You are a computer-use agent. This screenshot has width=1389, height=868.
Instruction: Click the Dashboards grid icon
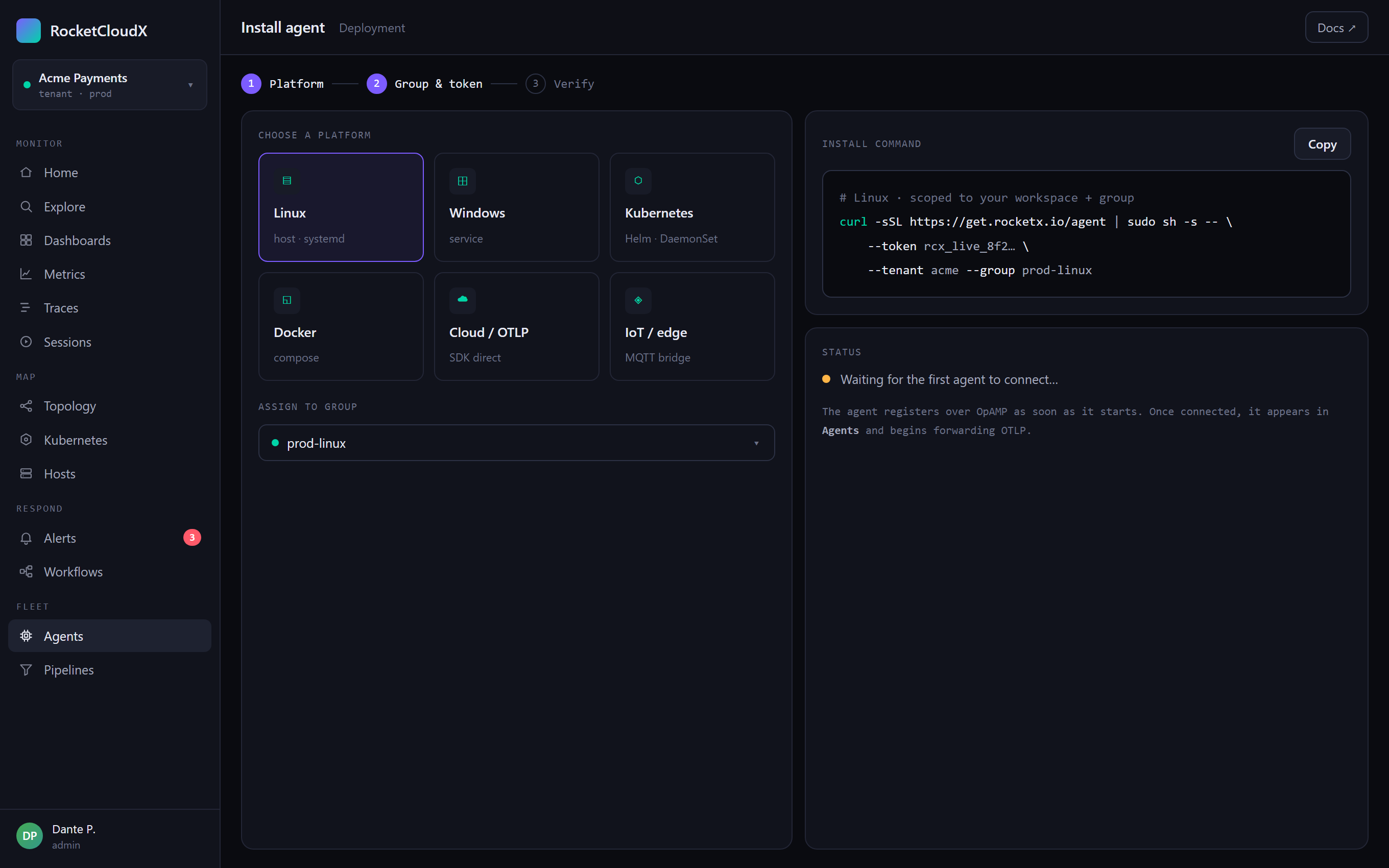(26, 240)
